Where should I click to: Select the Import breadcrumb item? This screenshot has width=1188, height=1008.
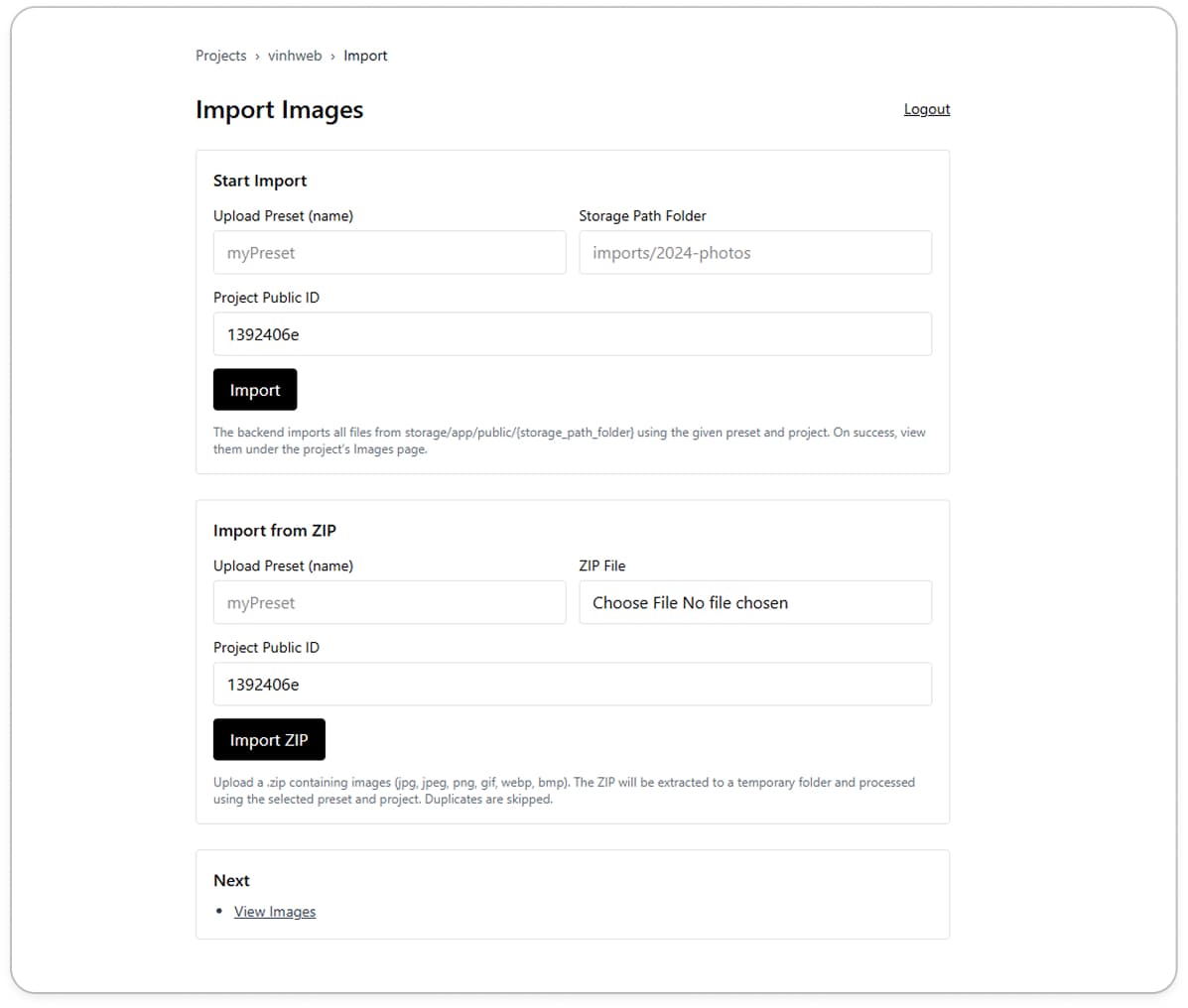pos(365,56)
